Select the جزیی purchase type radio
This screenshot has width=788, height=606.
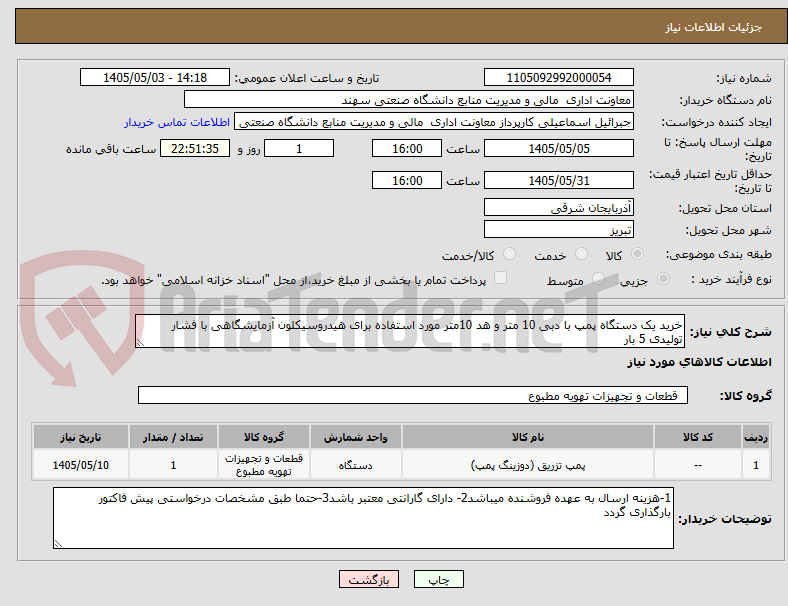click(663, 279)
